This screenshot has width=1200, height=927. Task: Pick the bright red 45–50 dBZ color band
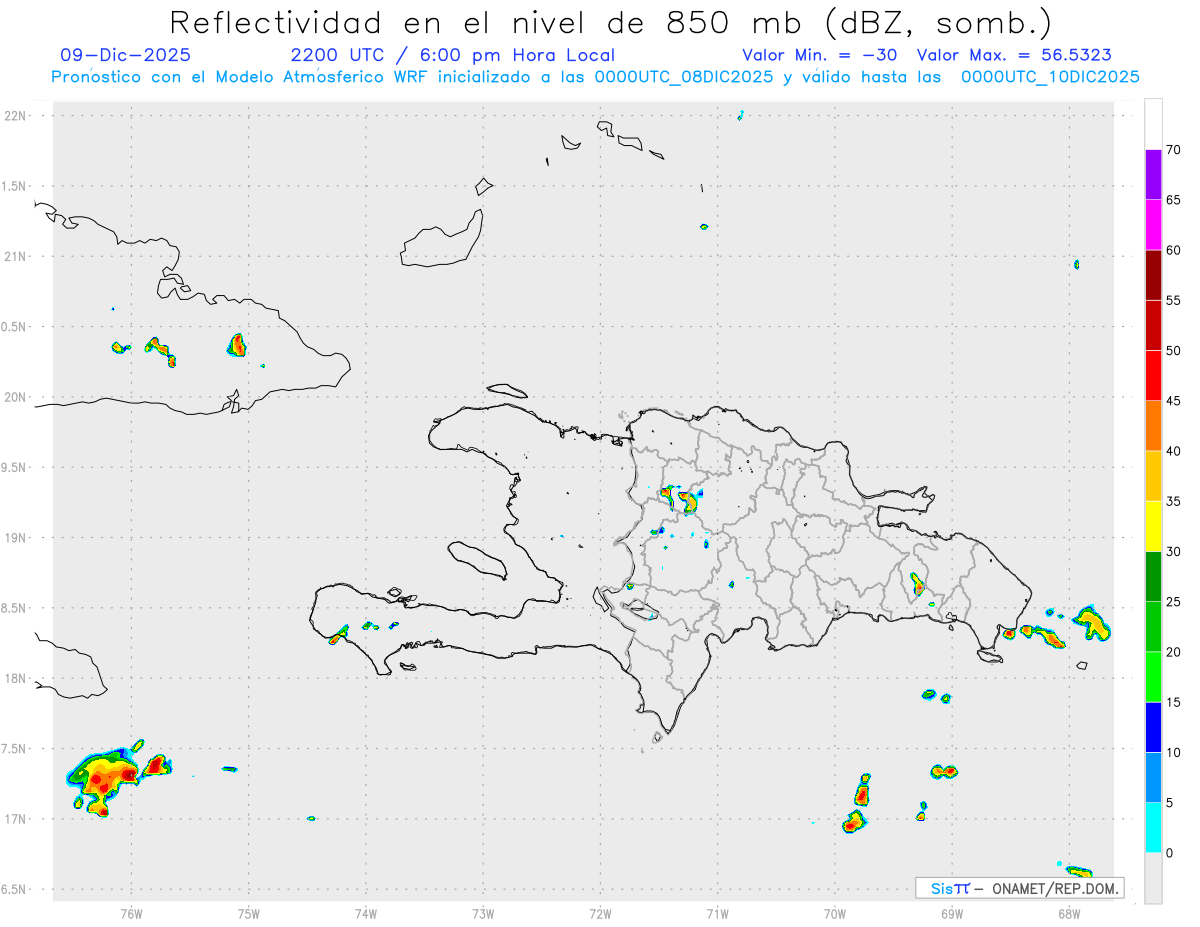(1153, 375)
